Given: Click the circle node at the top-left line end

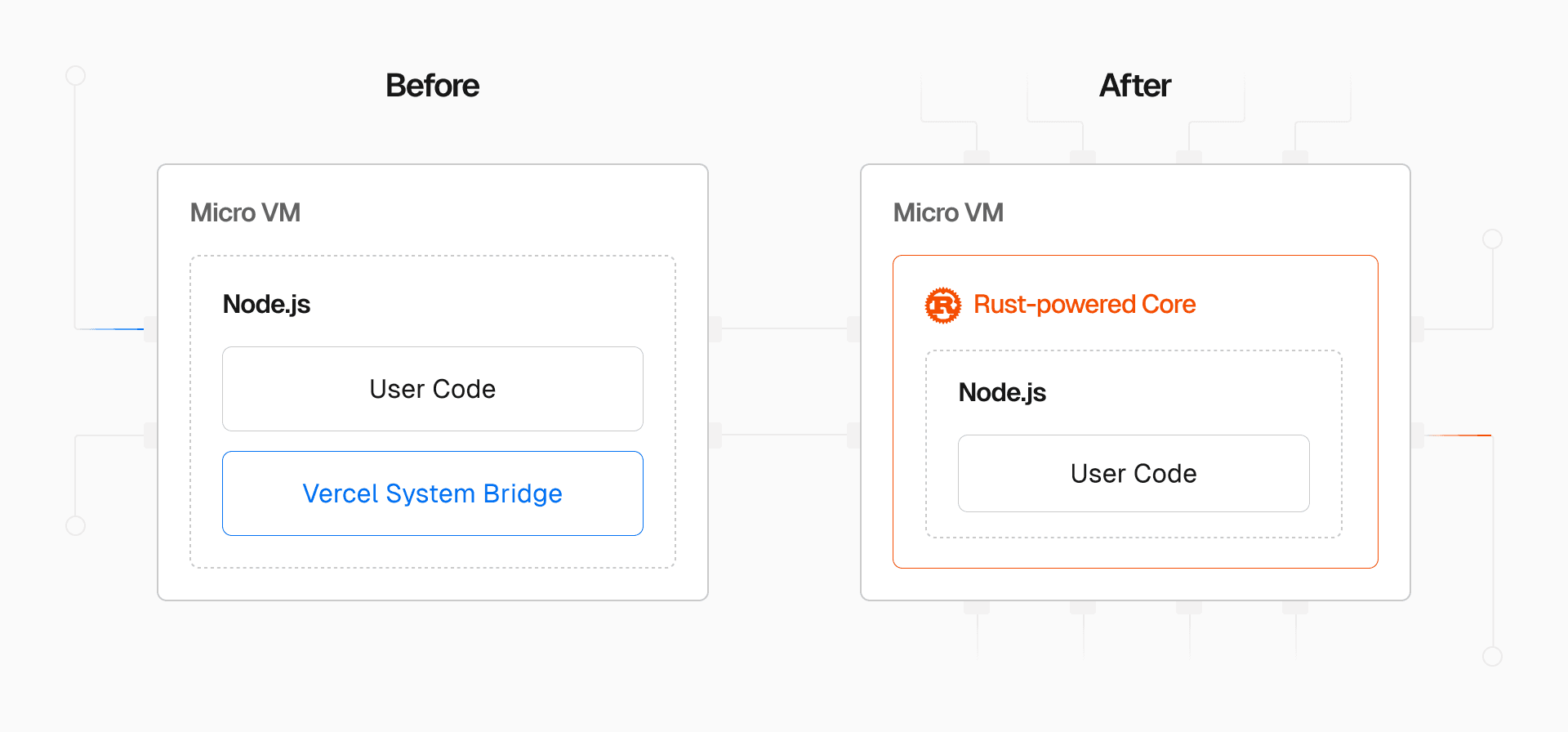Looking at the screenshot, I should click(75, 76).
